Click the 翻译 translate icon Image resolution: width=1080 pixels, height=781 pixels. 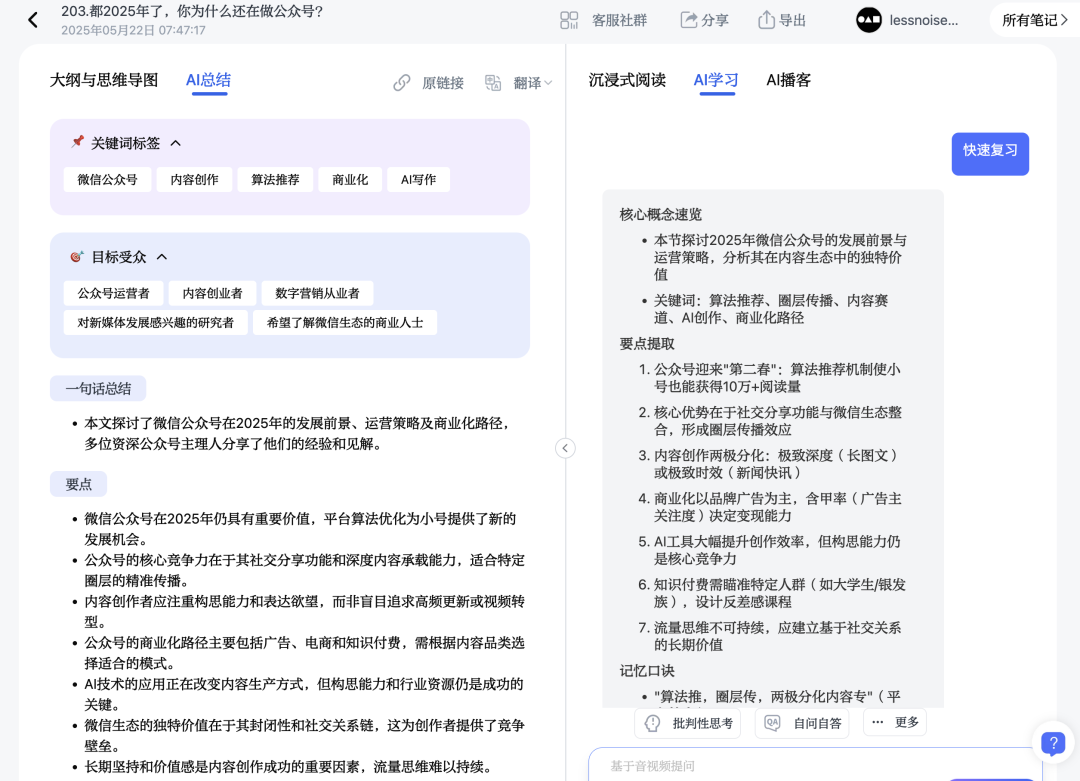click(492, 83)
